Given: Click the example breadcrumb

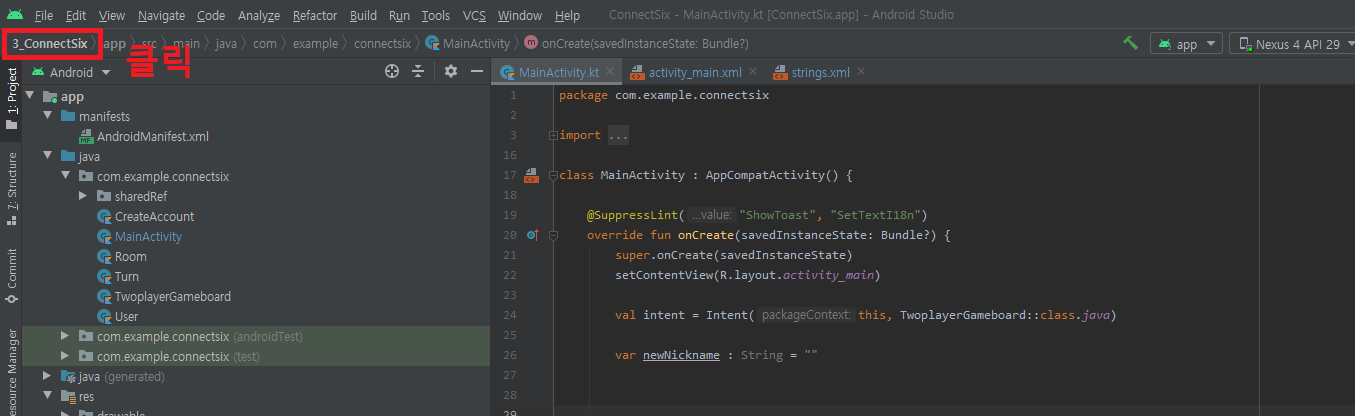Looking at the screenshot, I should (x=313, y=44).
